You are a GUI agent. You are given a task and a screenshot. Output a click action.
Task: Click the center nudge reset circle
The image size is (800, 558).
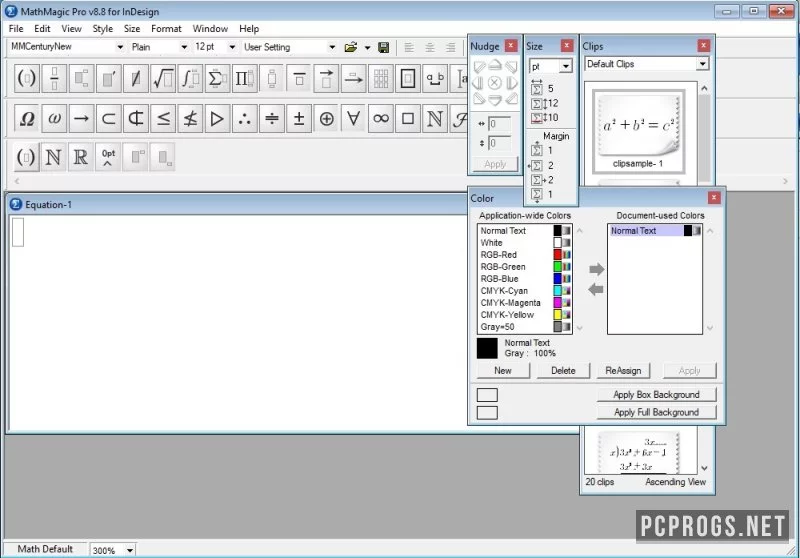click(494, 83)
